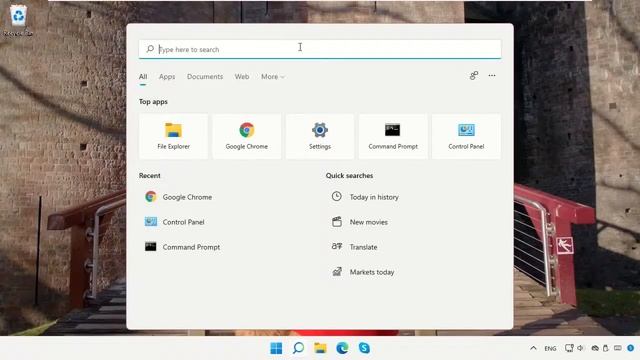The image size is (640, 360).
Task: Open the Windows Start button on taskbar
Action: [276, 348]
